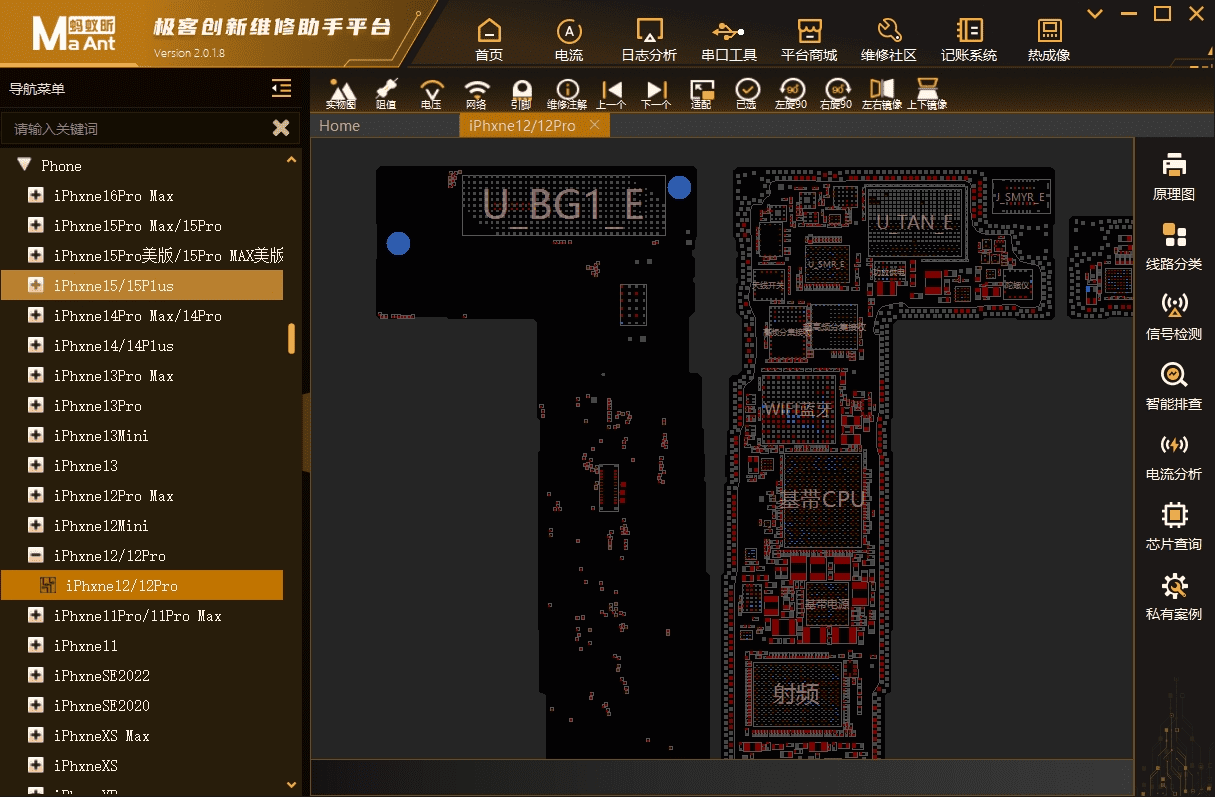This screenshot has width=1215, height=797.
Task: Open the 记账系统 accounting system
Action: click(x=969, y=40)
